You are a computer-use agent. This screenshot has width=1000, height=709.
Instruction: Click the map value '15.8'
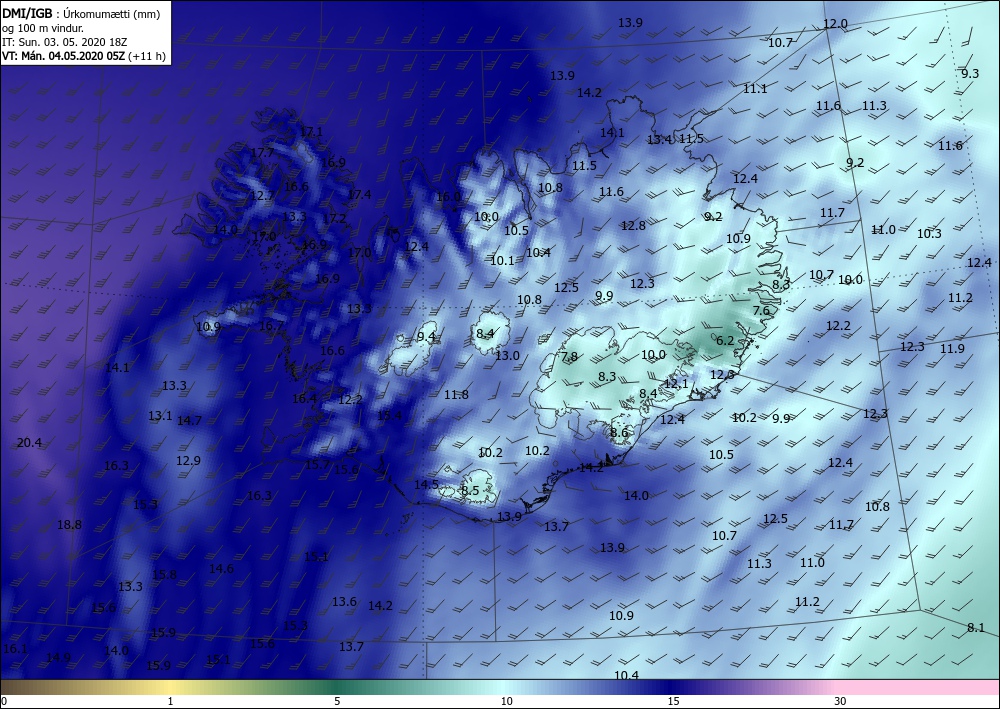(x=165, y=574)
